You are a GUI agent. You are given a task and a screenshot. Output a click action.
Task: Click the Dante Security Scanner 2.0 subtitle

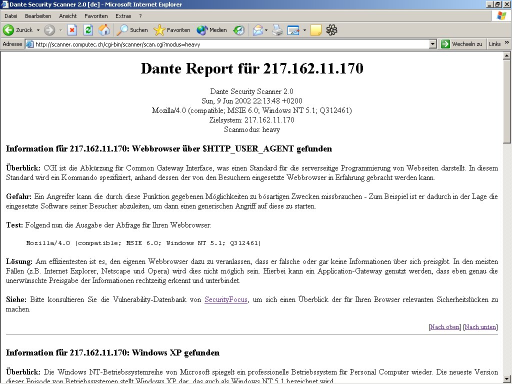coord(252,91)
